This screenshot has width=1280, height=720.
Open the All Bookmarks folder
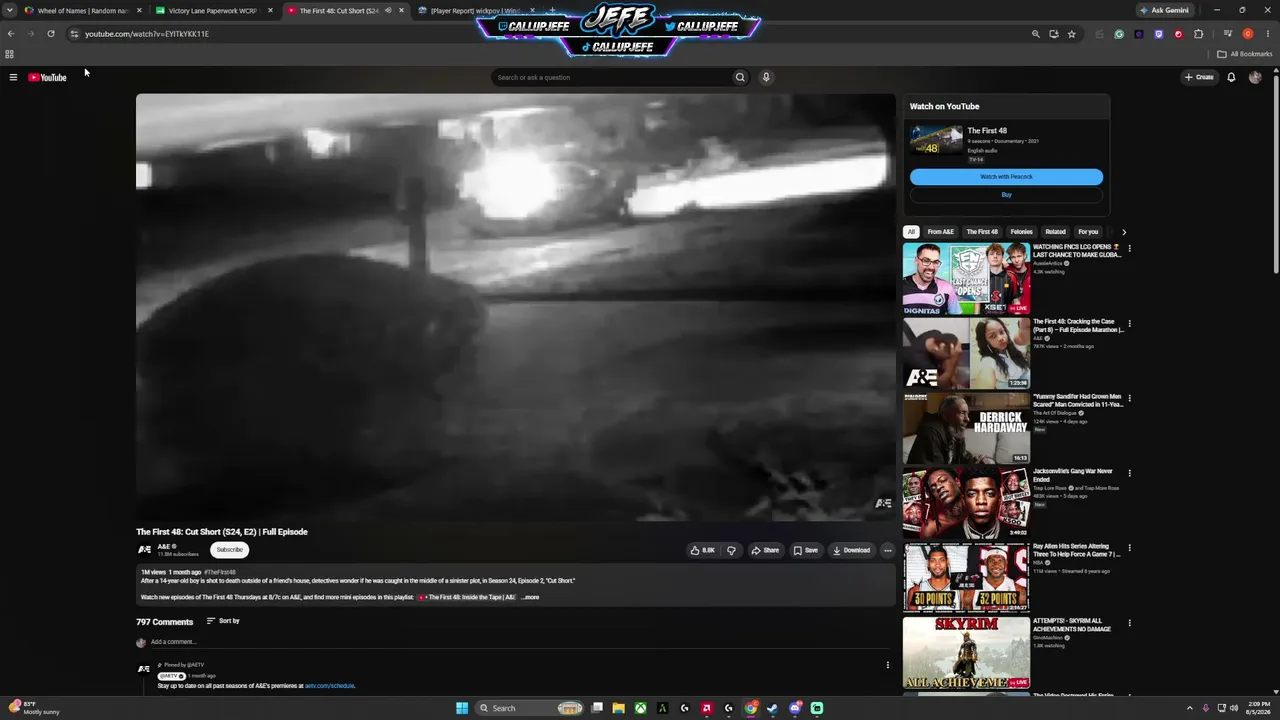click(x=1245, y=54)
